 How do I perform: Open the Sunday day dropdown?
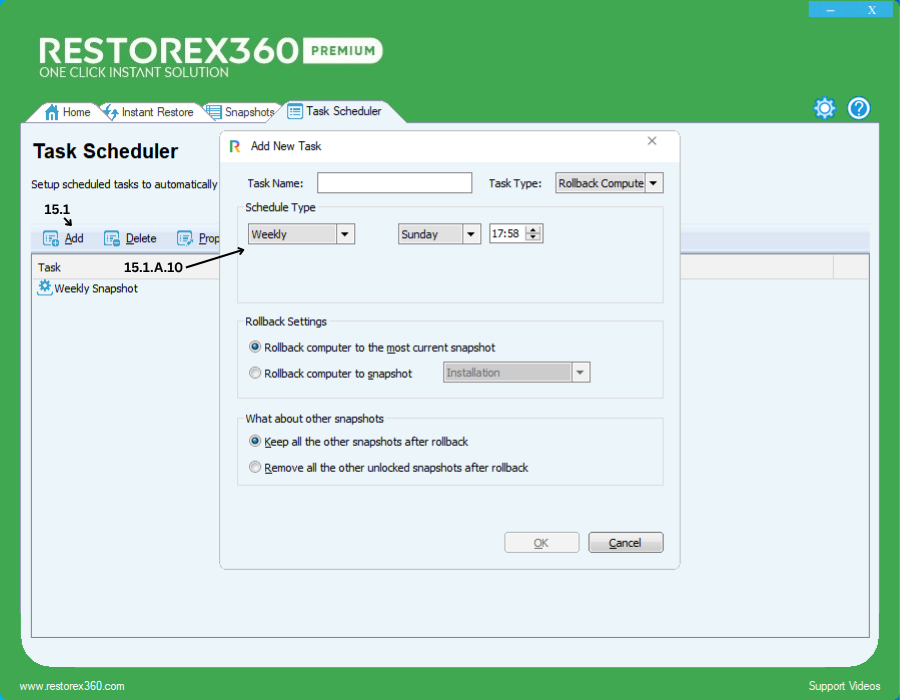click(471, 234)
